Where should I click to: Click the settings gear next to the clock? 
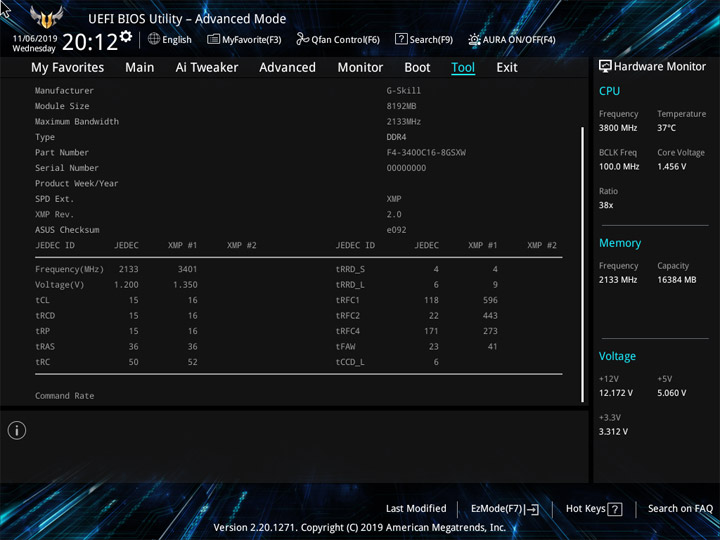(126, 36)
